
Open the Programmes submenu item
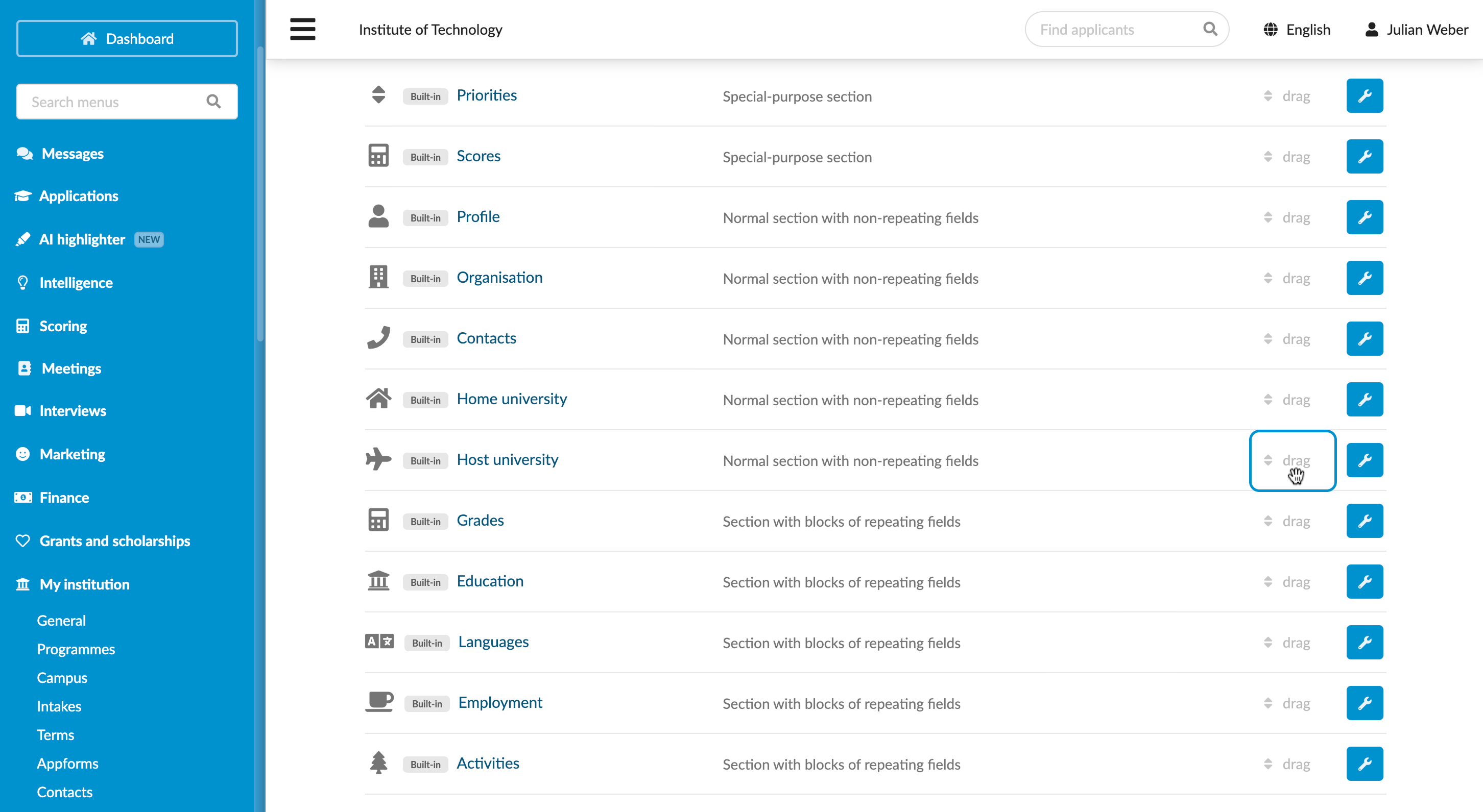[x=76, y=649]
